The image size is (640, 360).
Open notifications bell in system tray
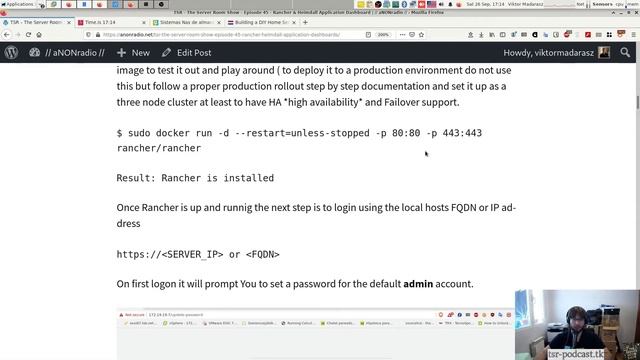(450, 4)
